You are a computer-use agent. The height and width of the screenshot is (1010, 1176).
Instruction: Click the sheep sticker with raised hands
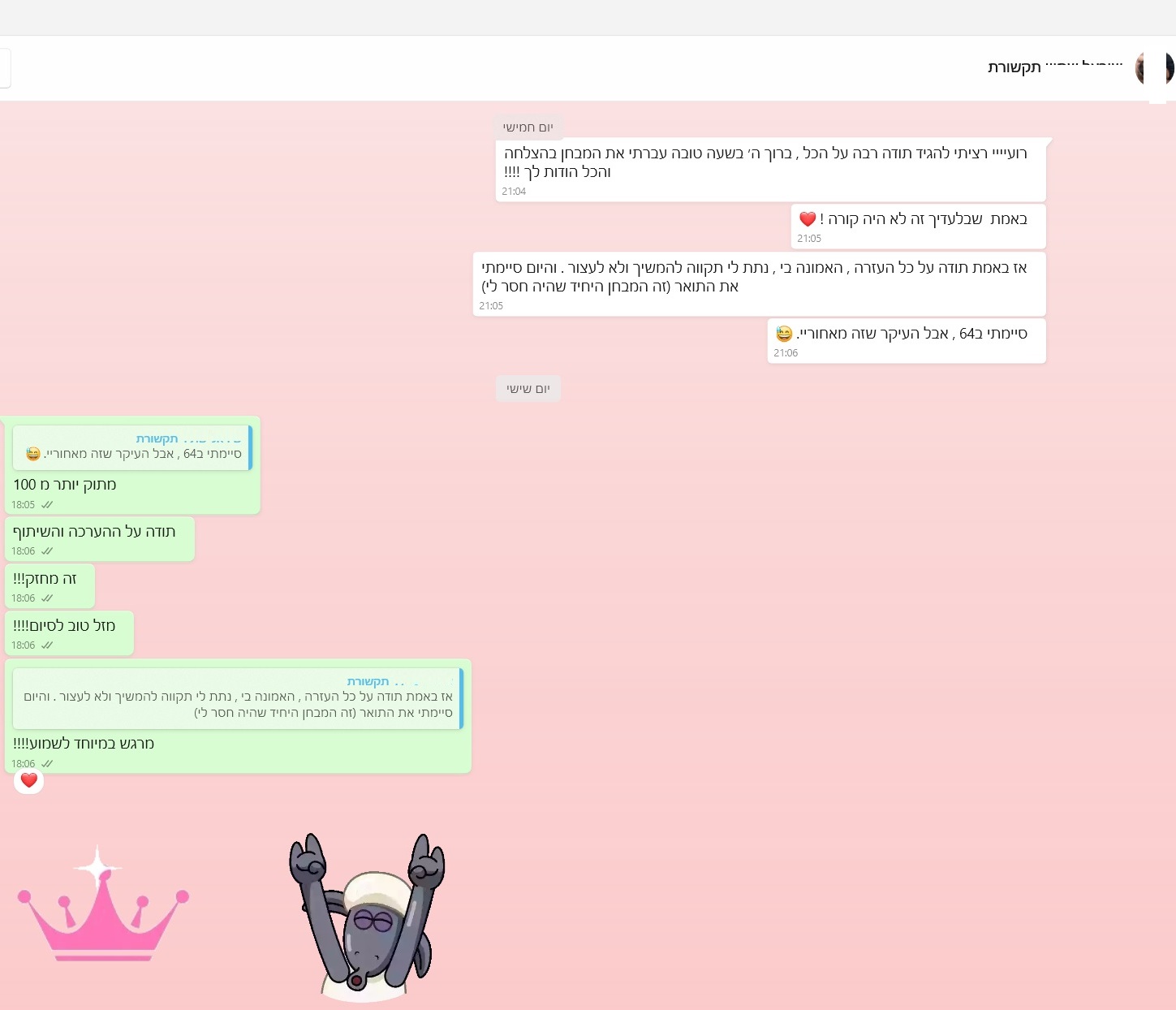click(x=367, y=917)
